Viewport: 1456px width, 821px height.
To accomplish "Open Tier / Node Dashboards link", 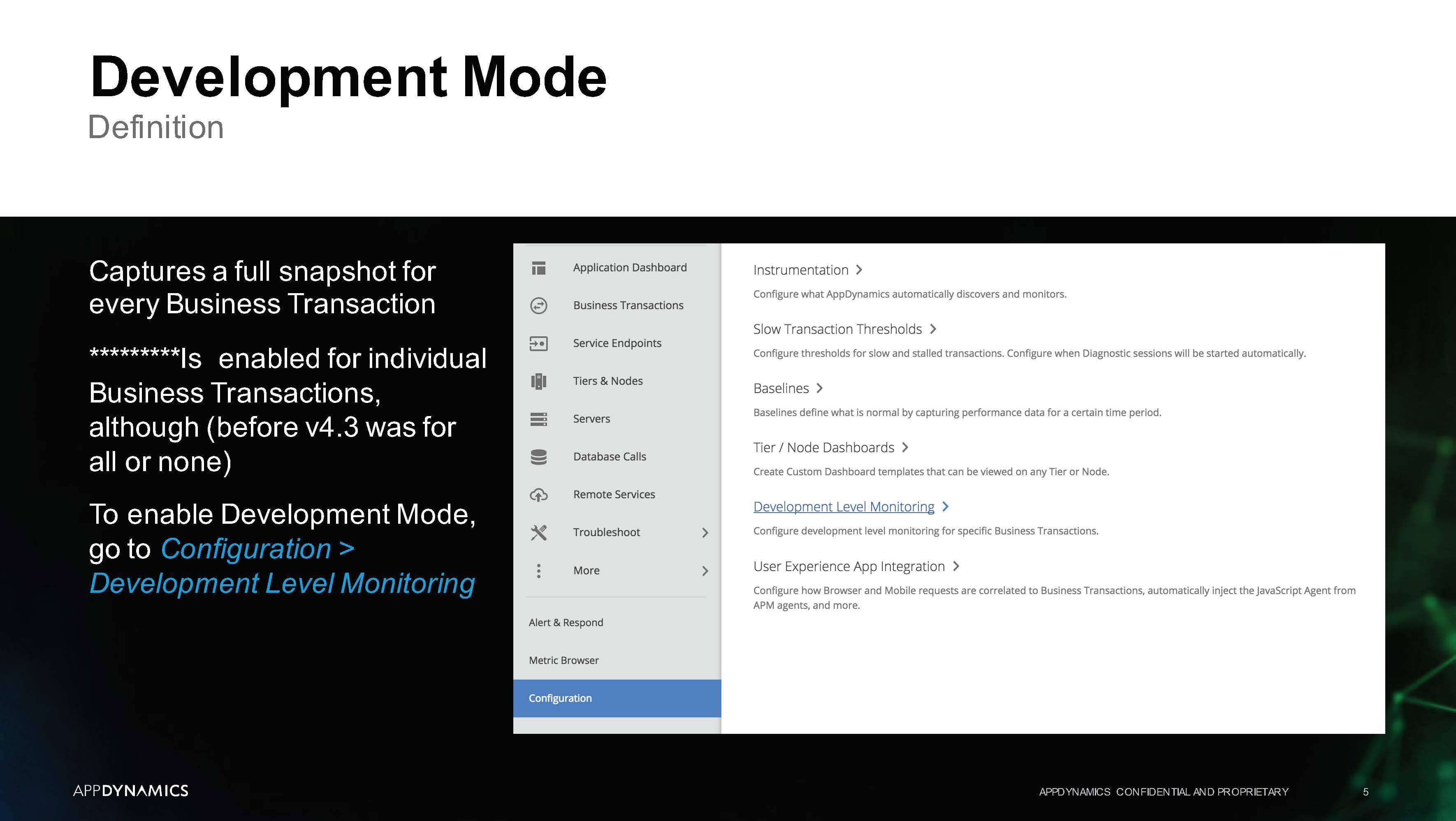I will click(823, 448).
